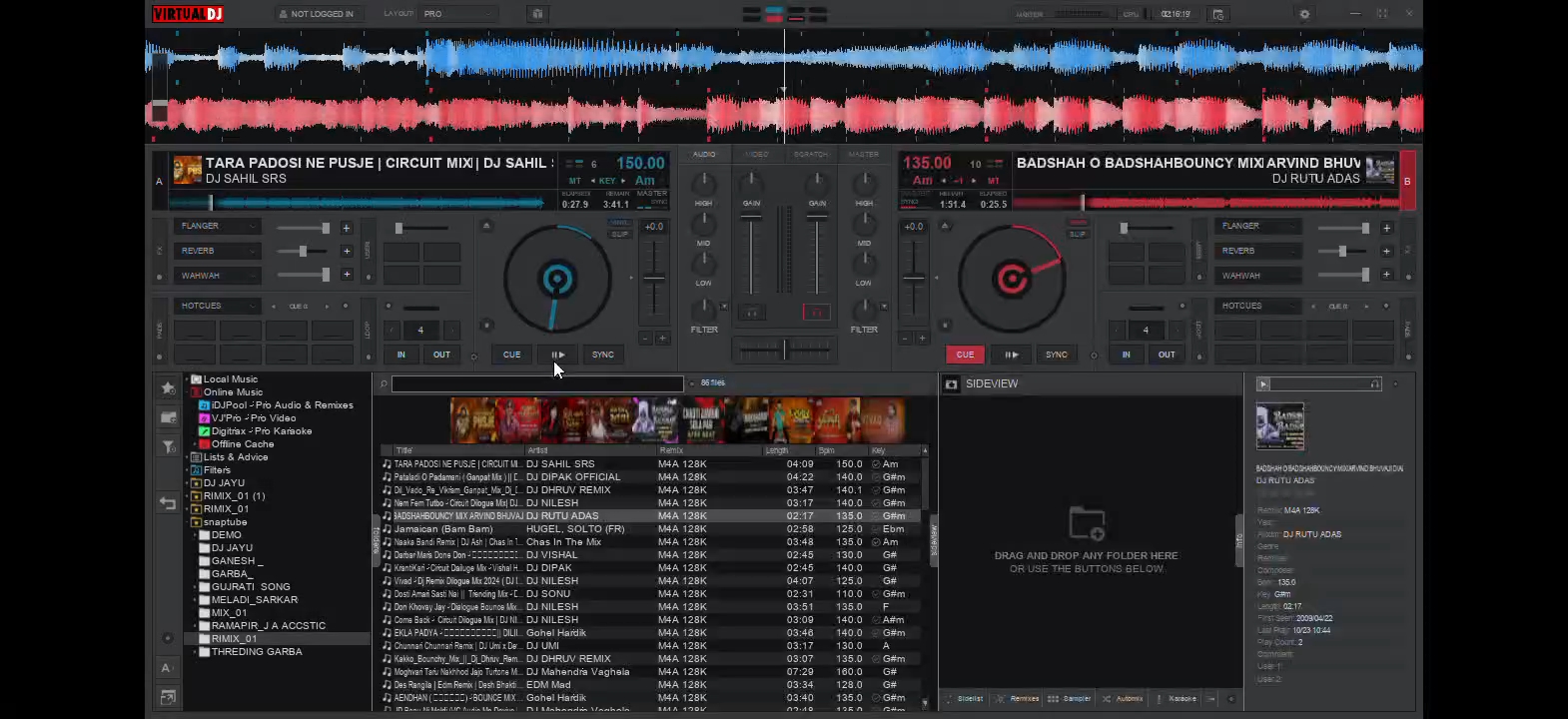
Task: Click the crossfader slider
Action: coord(784,350)
